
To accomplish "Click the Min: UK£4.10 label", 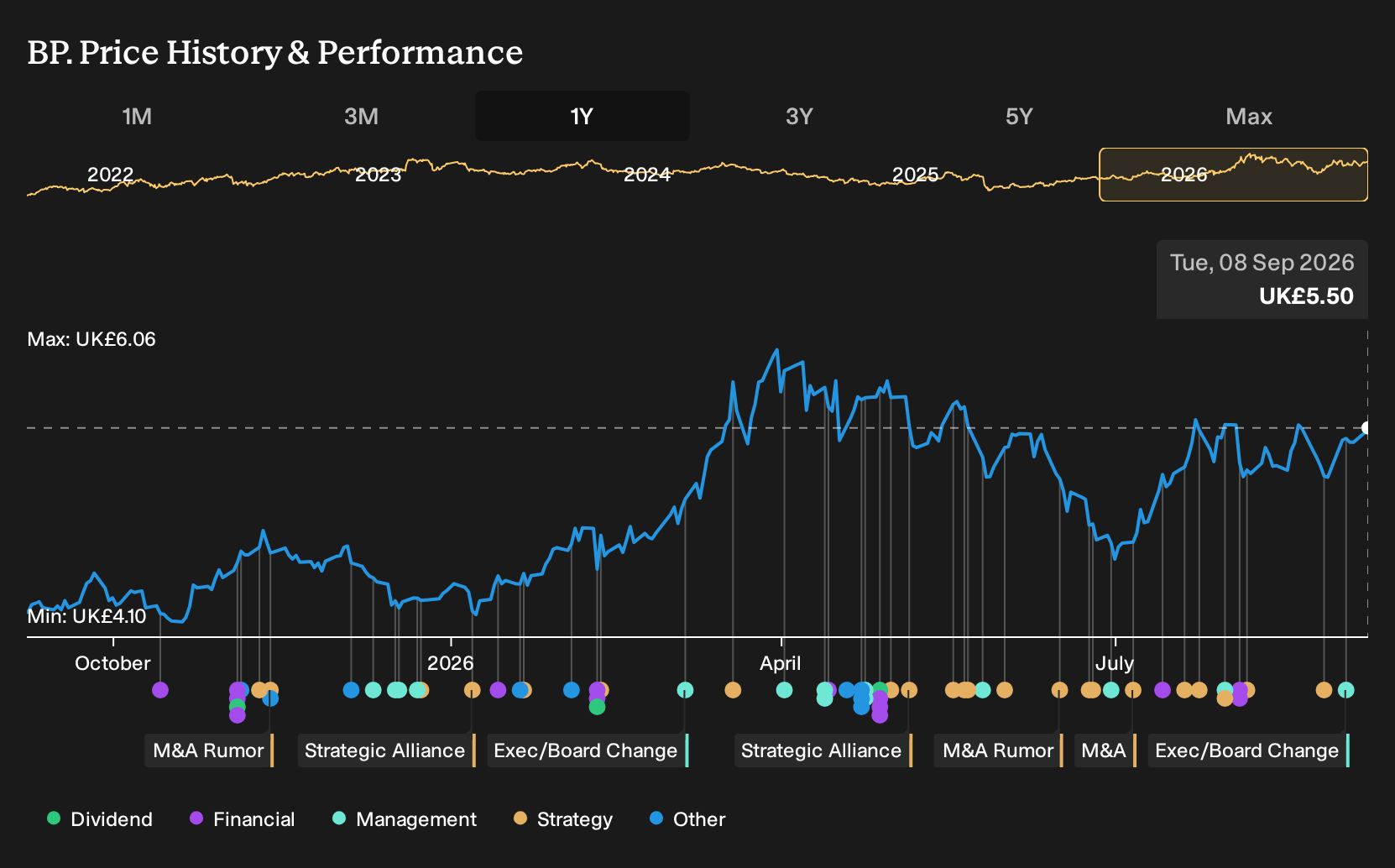I will click(86, 616).
